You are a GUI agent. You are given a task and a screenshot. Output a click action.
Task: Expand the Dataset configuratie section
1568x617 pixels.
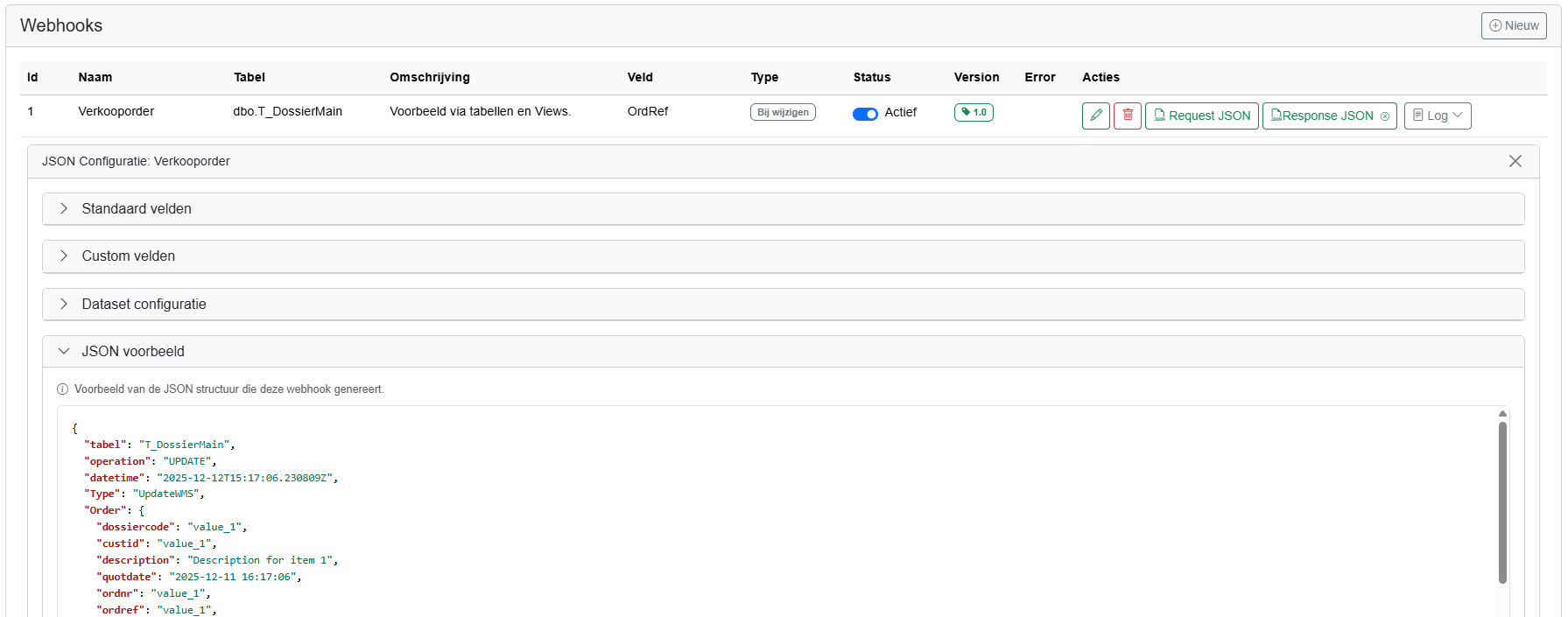(x=784, y=304)
